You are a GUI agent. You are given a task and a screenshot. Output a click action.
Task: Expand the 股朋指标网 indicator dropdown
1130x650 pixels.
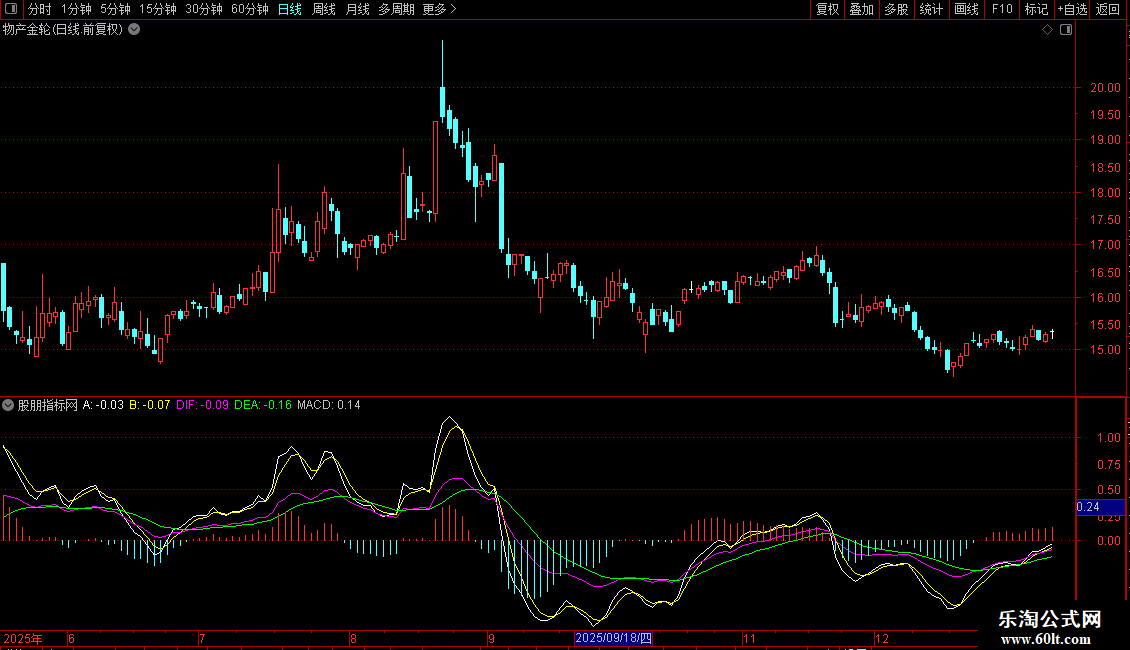tap(9, 405)
